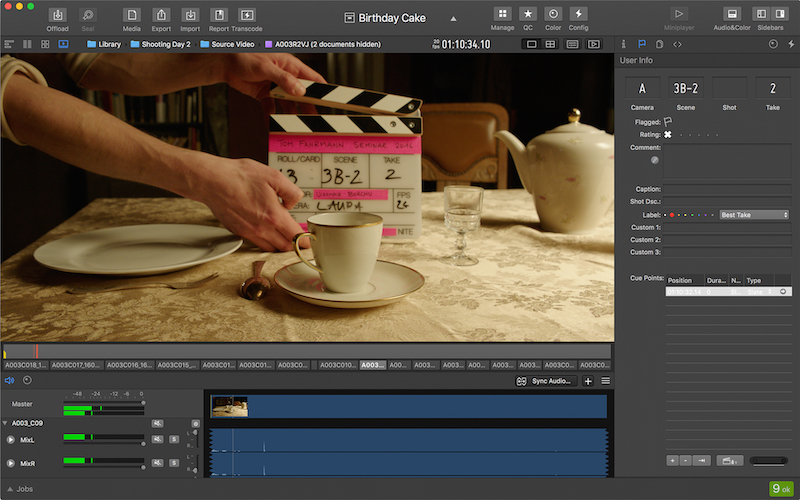Add a cue point with plus button
This screenshot has width=800, height=500.
(x=672, y=461)
